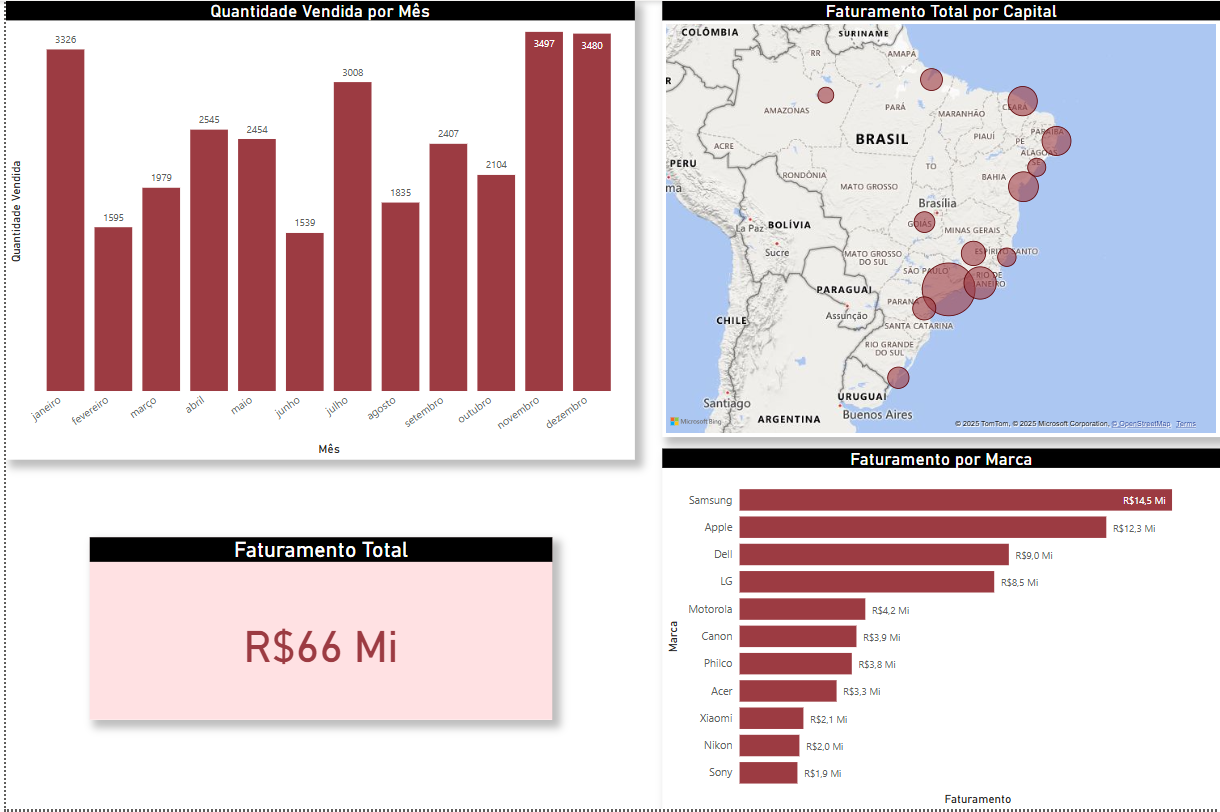Select the abril bar showing 2545
Screen dimensions: 1220x812
click(x=209, y=260)
